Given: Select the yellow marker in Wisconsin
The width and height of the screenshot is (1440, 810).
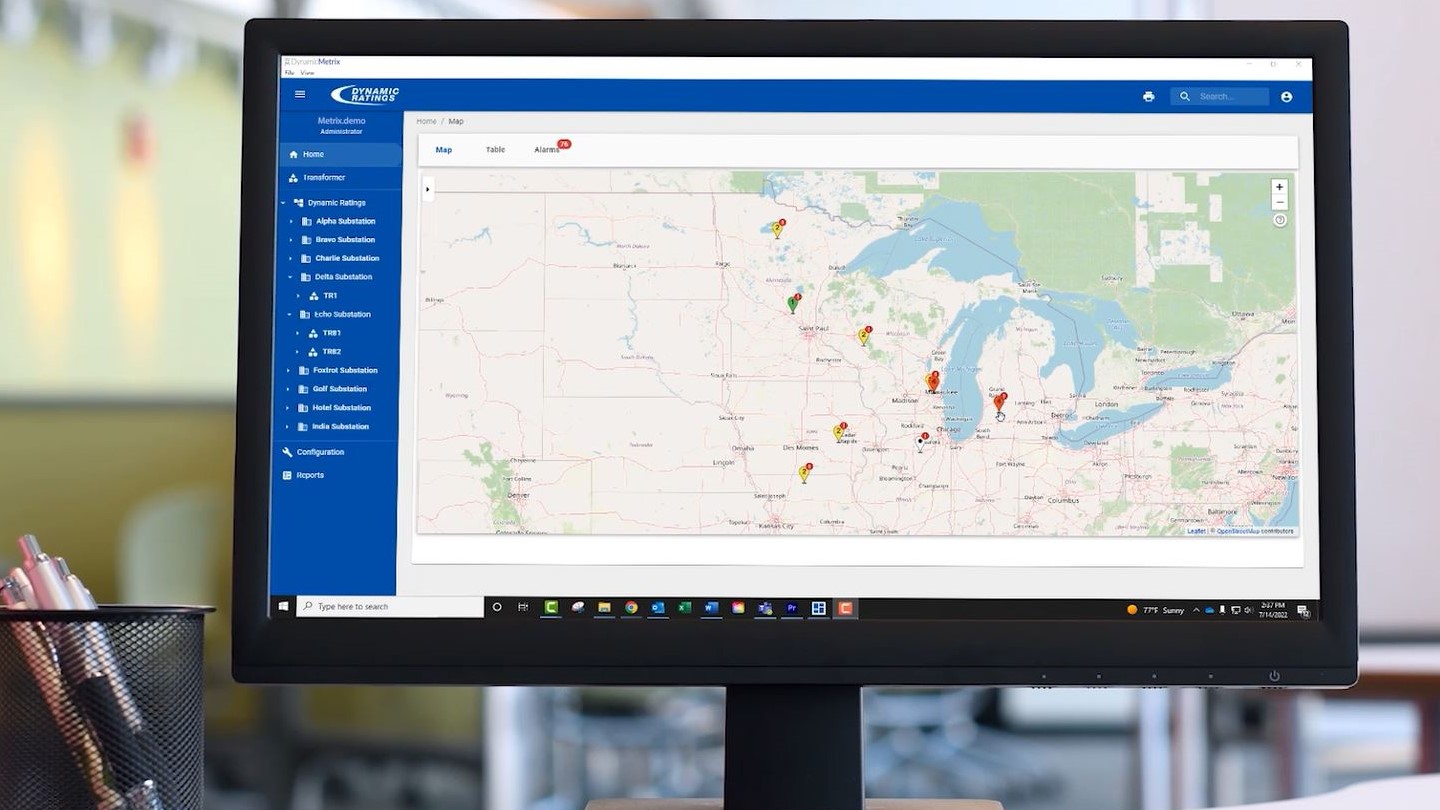Looking at the screenshot, I should click(x=863, y=336).
